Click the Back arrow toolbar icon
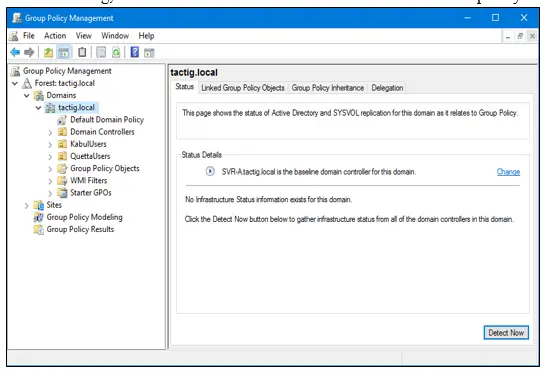 pos(15,53)
